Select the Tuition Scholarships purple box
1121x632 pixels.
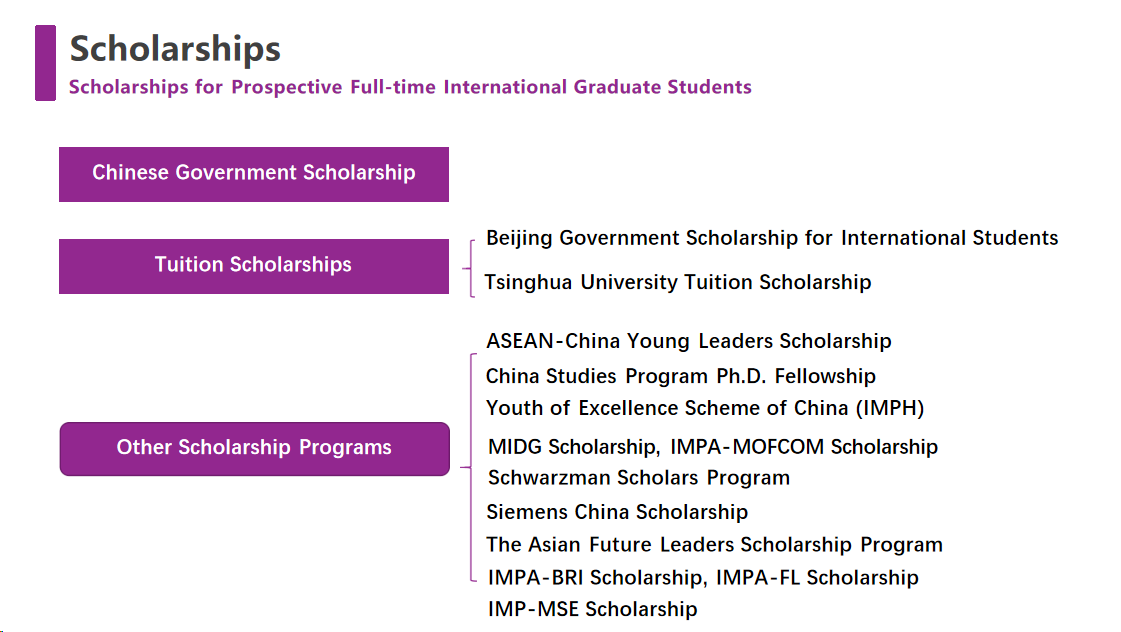pos(254,266)
